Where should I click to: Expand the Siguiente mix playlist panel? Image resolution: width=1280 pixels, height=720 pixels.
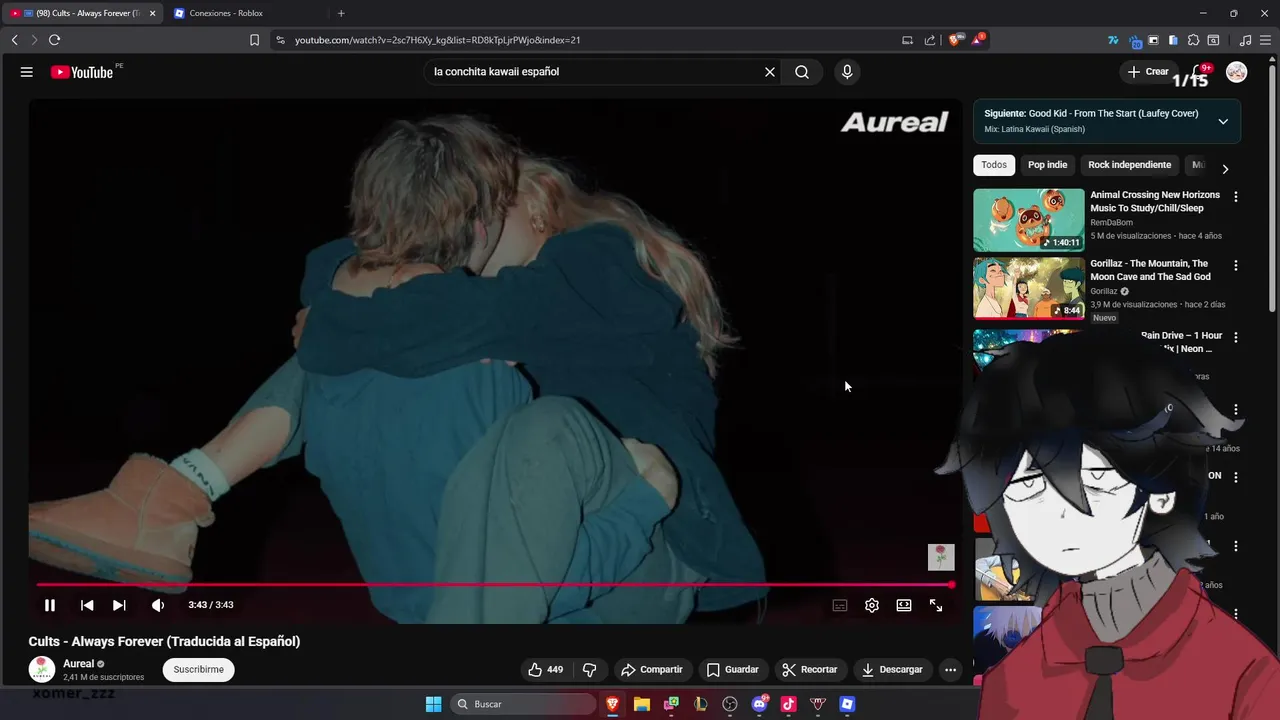[1223, 121]
